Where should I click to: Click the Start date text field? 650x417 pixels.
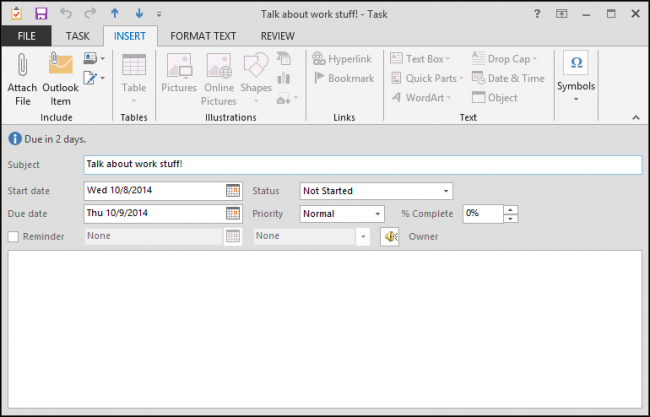(153, 191)
